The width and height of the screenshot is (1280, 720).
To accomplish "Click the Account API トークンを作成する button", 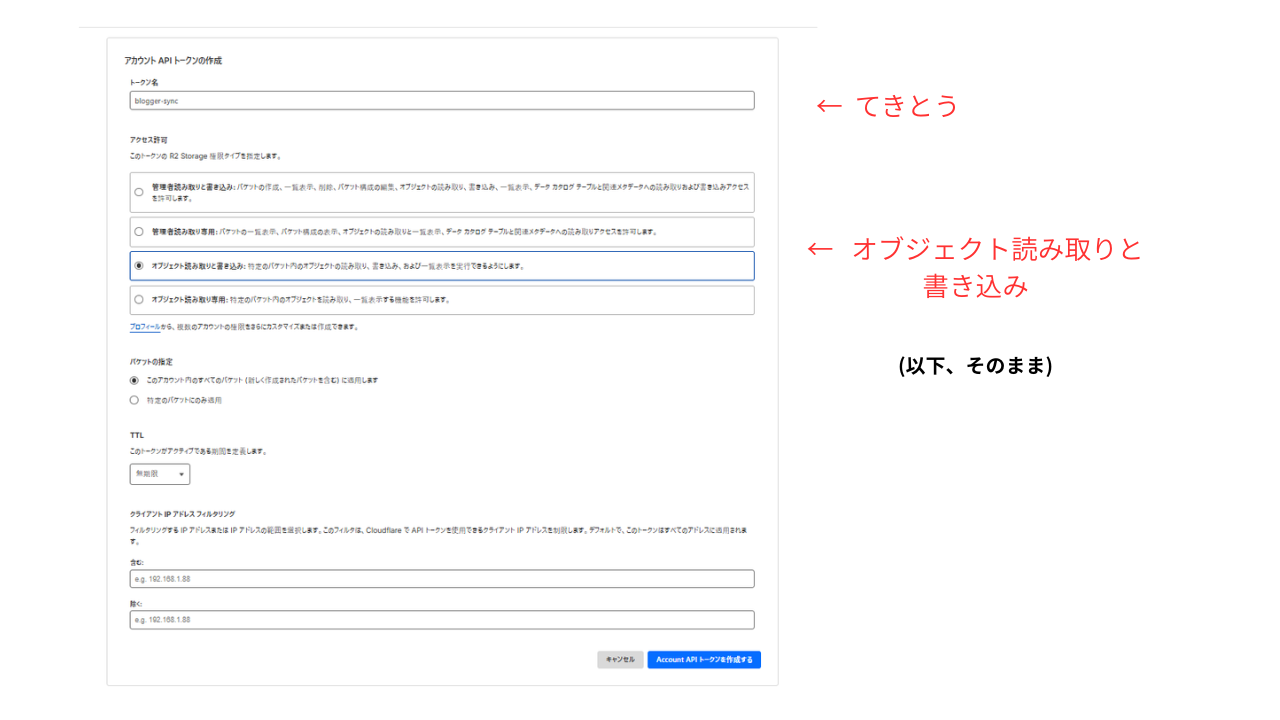I will (703, 659).
